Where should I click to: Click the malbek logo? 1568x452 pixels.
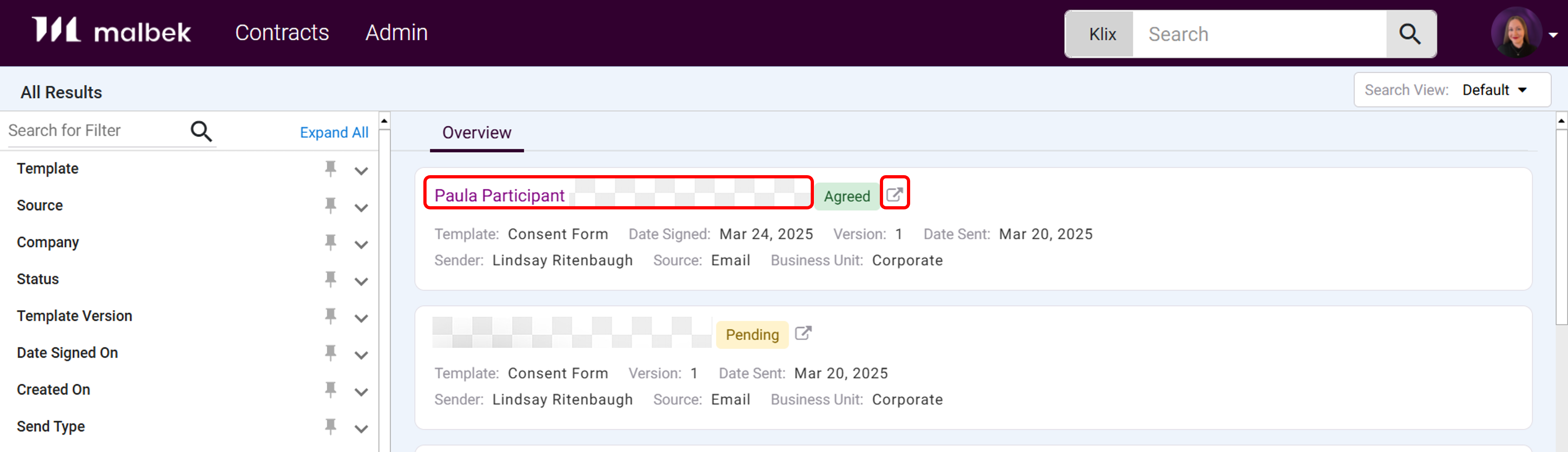click(112, 30)
